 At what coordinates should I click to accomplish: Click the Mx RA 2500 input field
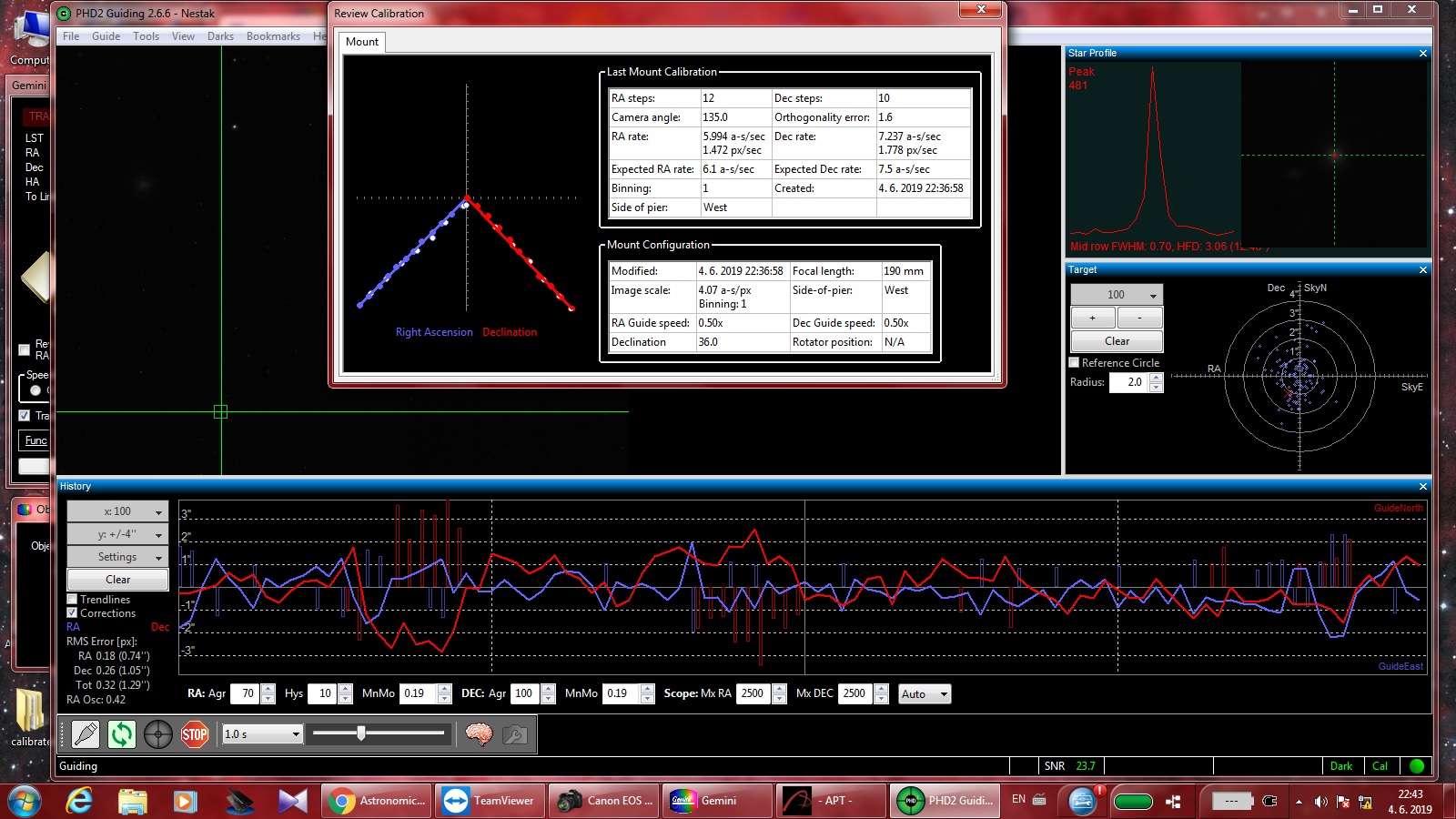754,694
